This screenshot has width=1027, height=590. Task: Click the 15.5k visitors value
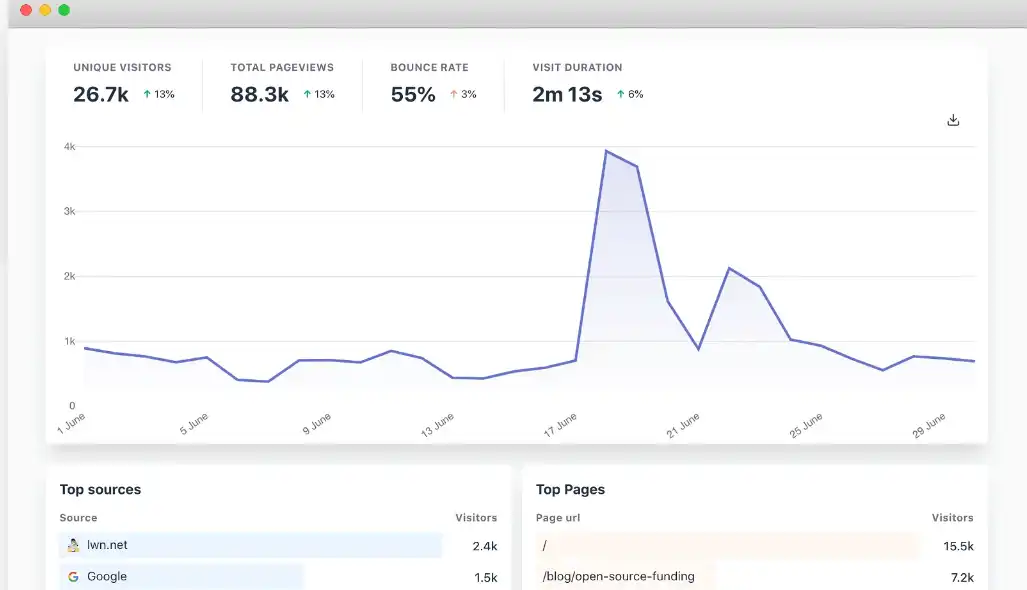pos(959,546)
